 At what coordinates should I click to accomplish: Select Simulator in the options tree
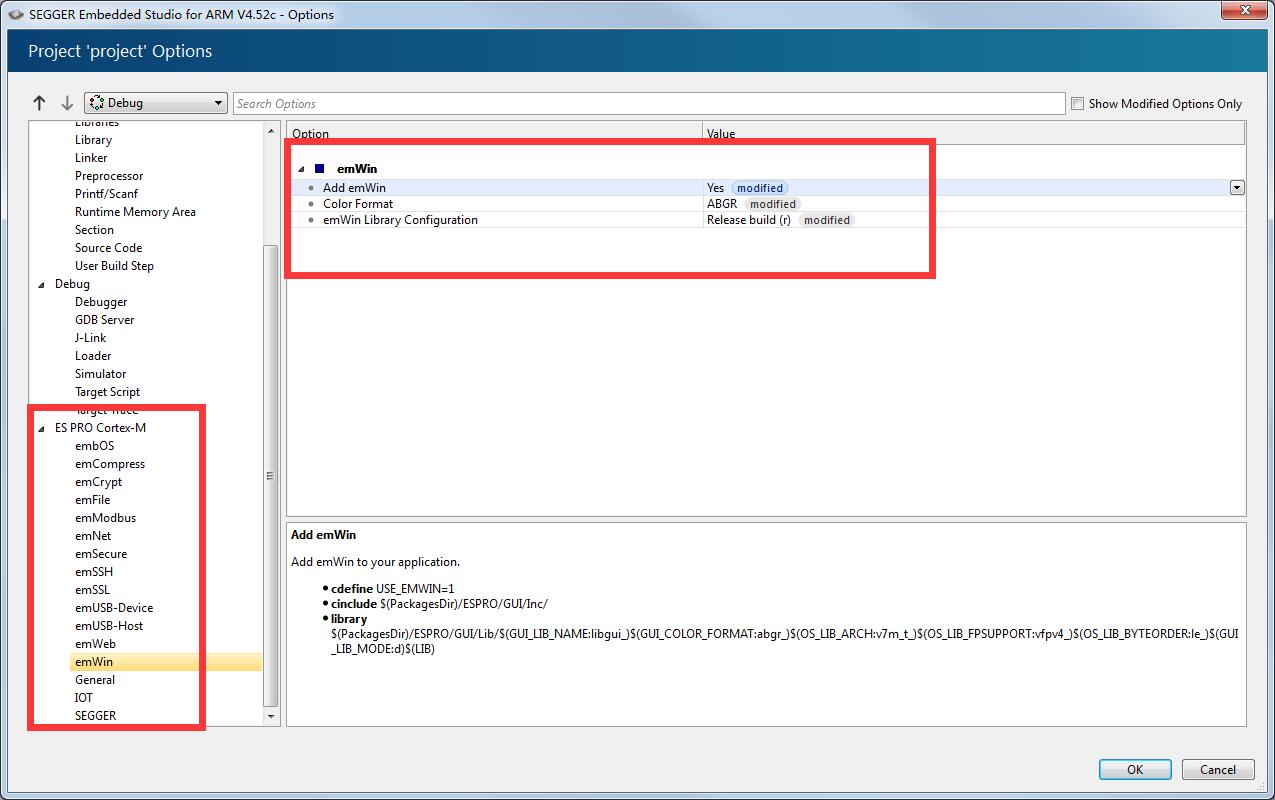click(x=100, y=374)
